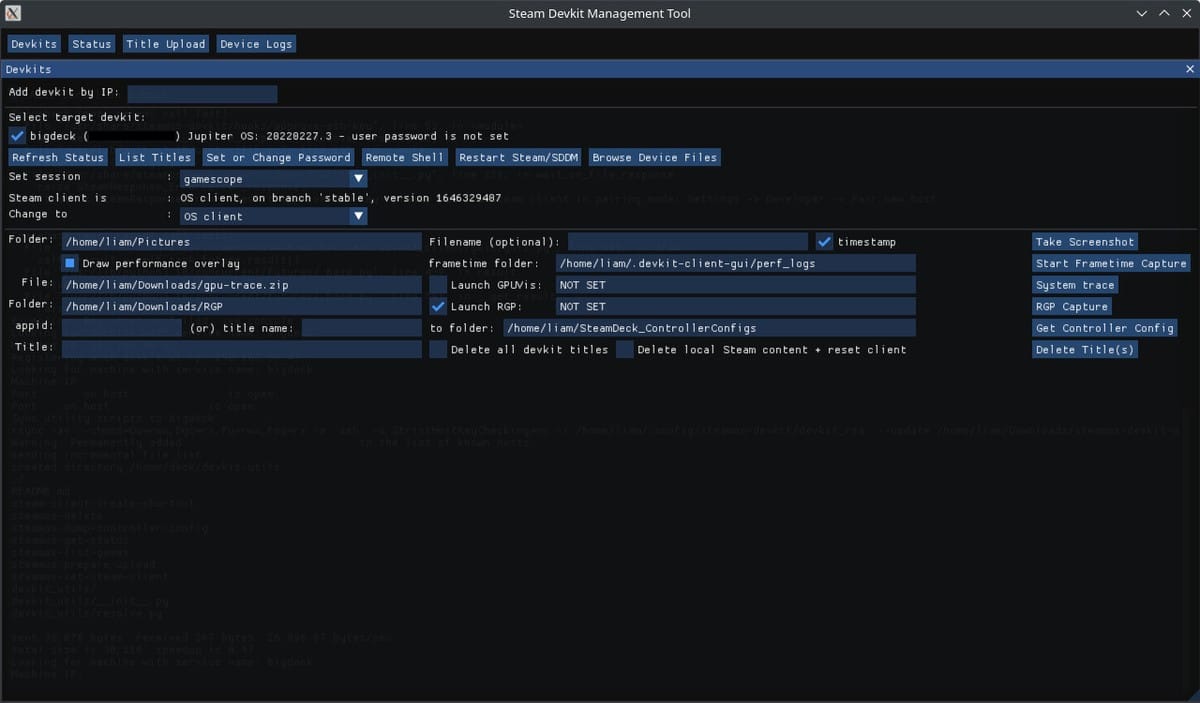Click Restart Steam/SDDM
The height and width of the screenshot is (703, 1200).
pos(518,157)
